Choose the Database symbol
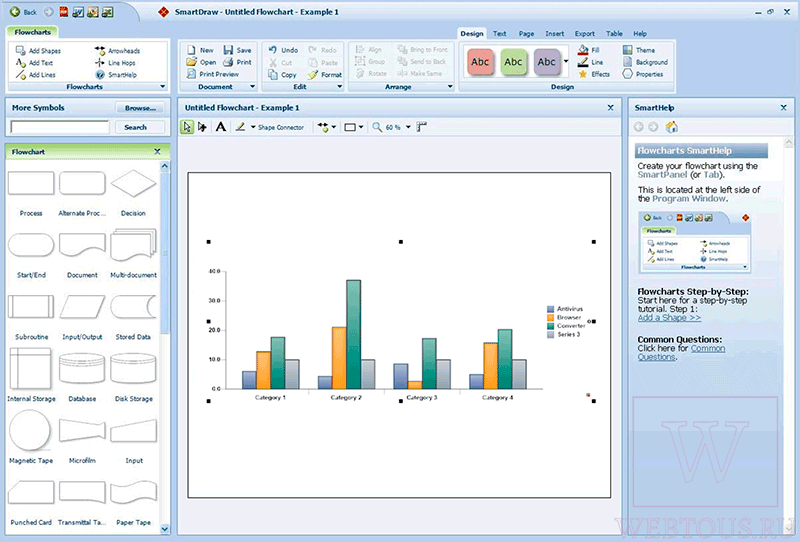 pos(82,368)
